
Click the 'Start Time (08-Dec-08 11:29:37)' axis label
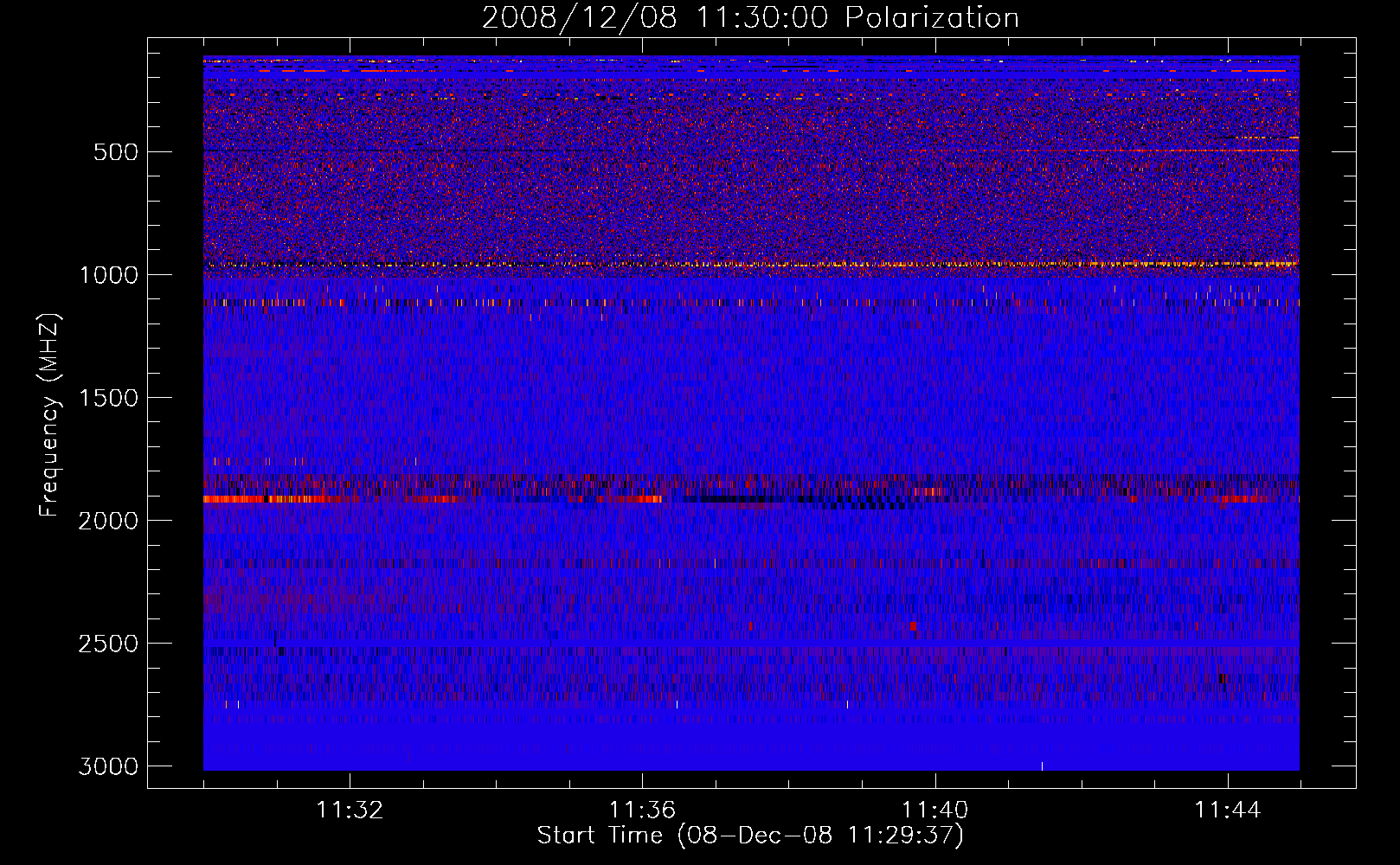point(750,836)
